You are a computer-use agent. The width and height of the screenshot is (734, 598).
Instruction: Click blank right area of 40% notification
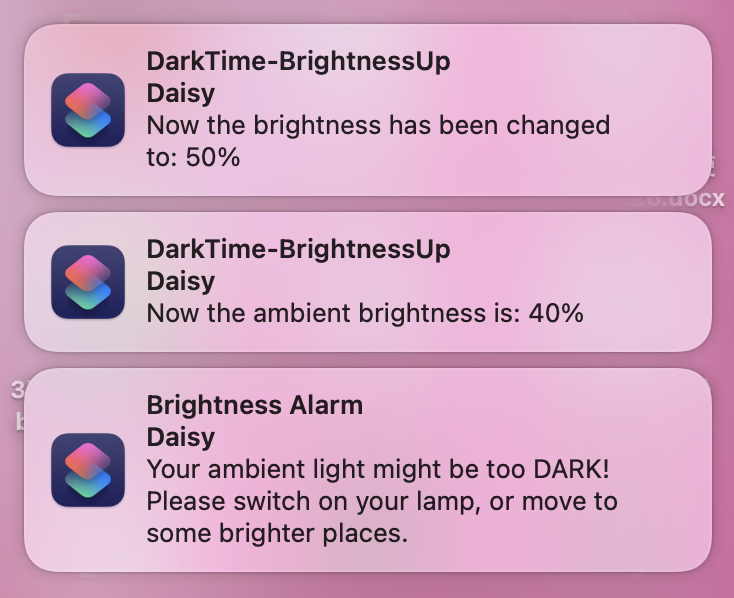pyautogui.click(x=651, y=282)
